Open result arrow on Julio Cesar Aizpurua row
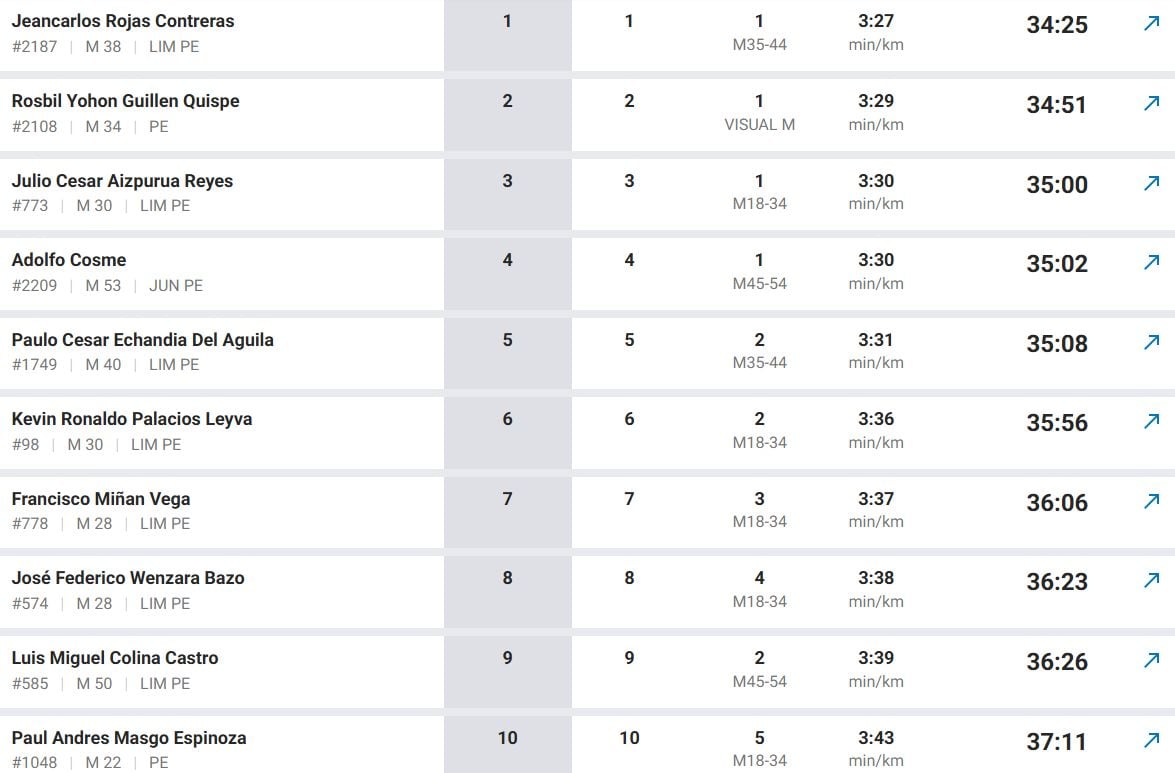The height and width of the screenshot is (773, 1175). (x=1152, y=183)
